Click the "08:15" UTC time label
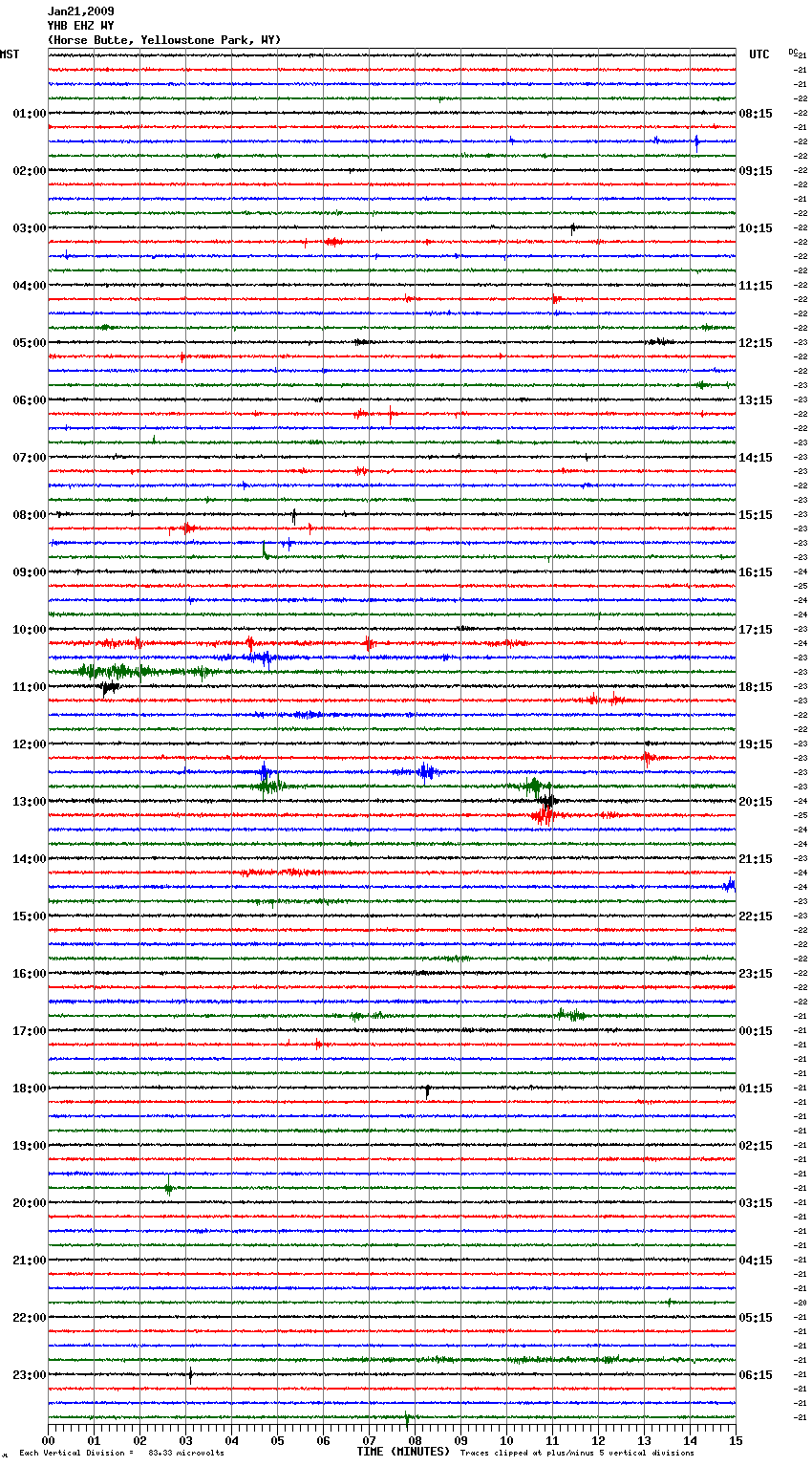 coord(756,114)
